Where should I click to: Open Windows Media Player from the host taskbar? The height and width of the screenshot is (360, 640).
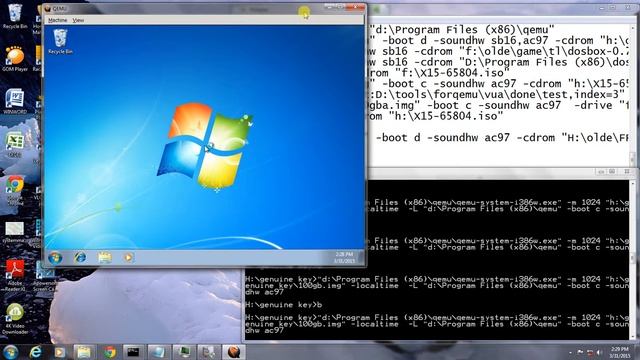click(x=60, y=352)
